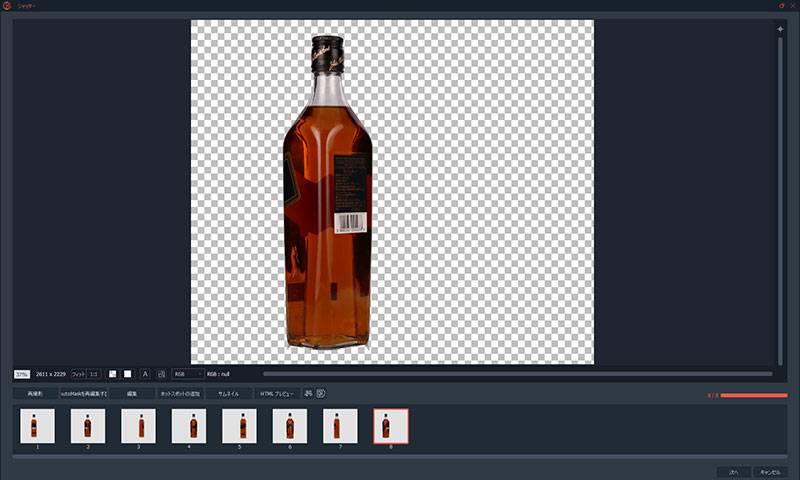The height and width of the screenshot is (480, 800).
Task: Toggle the フィット fit-to-view button
Action: click(78, 374)
